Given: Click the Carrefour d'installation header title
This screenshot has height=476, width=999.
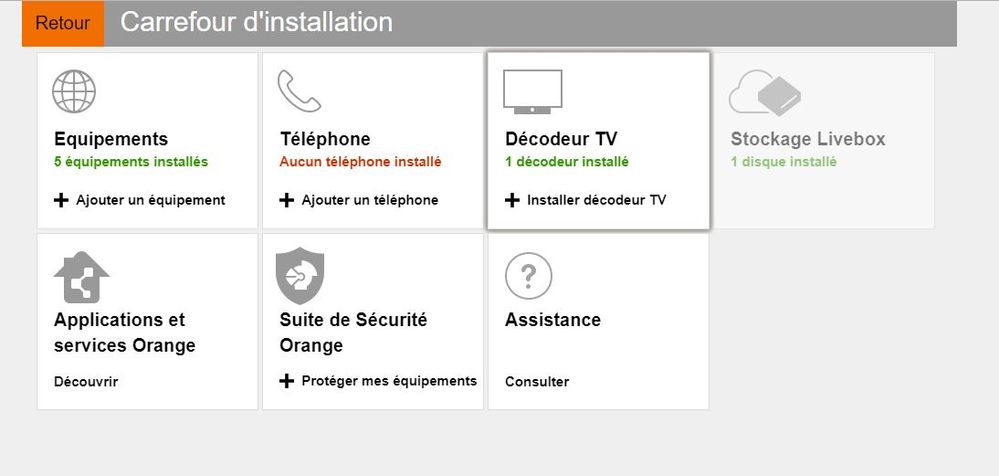Looking at the screenshot, I should click(x=256, y=22).
